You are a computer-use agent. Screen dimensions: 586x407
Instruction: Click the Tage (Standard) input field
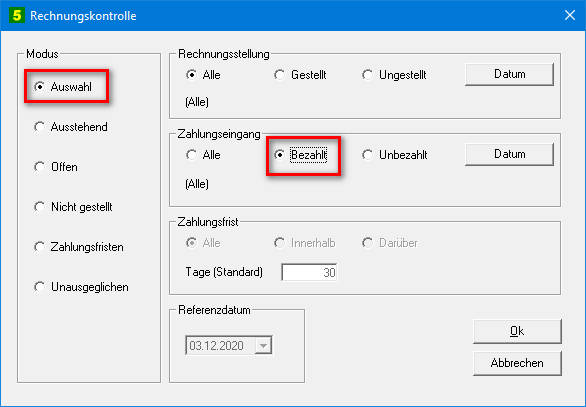(x=309, y=272)
